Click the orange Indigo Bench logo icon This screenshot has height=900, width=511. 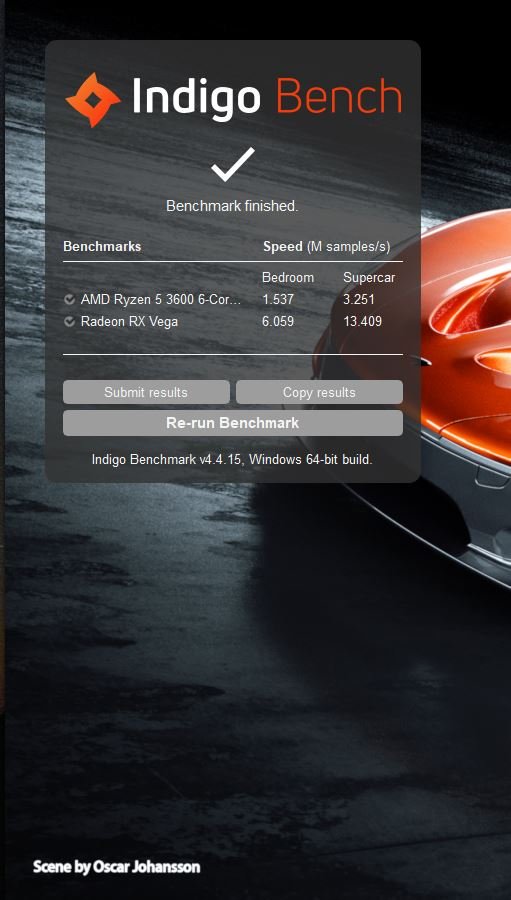(x=93, y=100)
